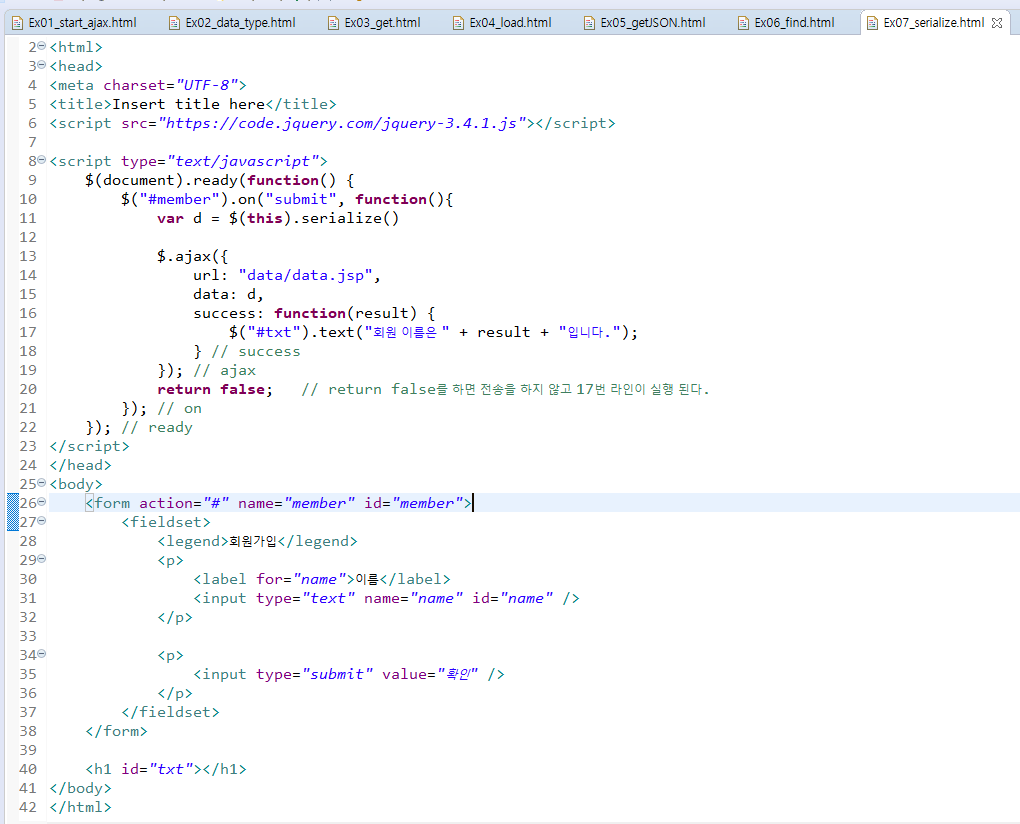
Task: Click the "// ajax" comment on line 19
Action: (224, 370)
